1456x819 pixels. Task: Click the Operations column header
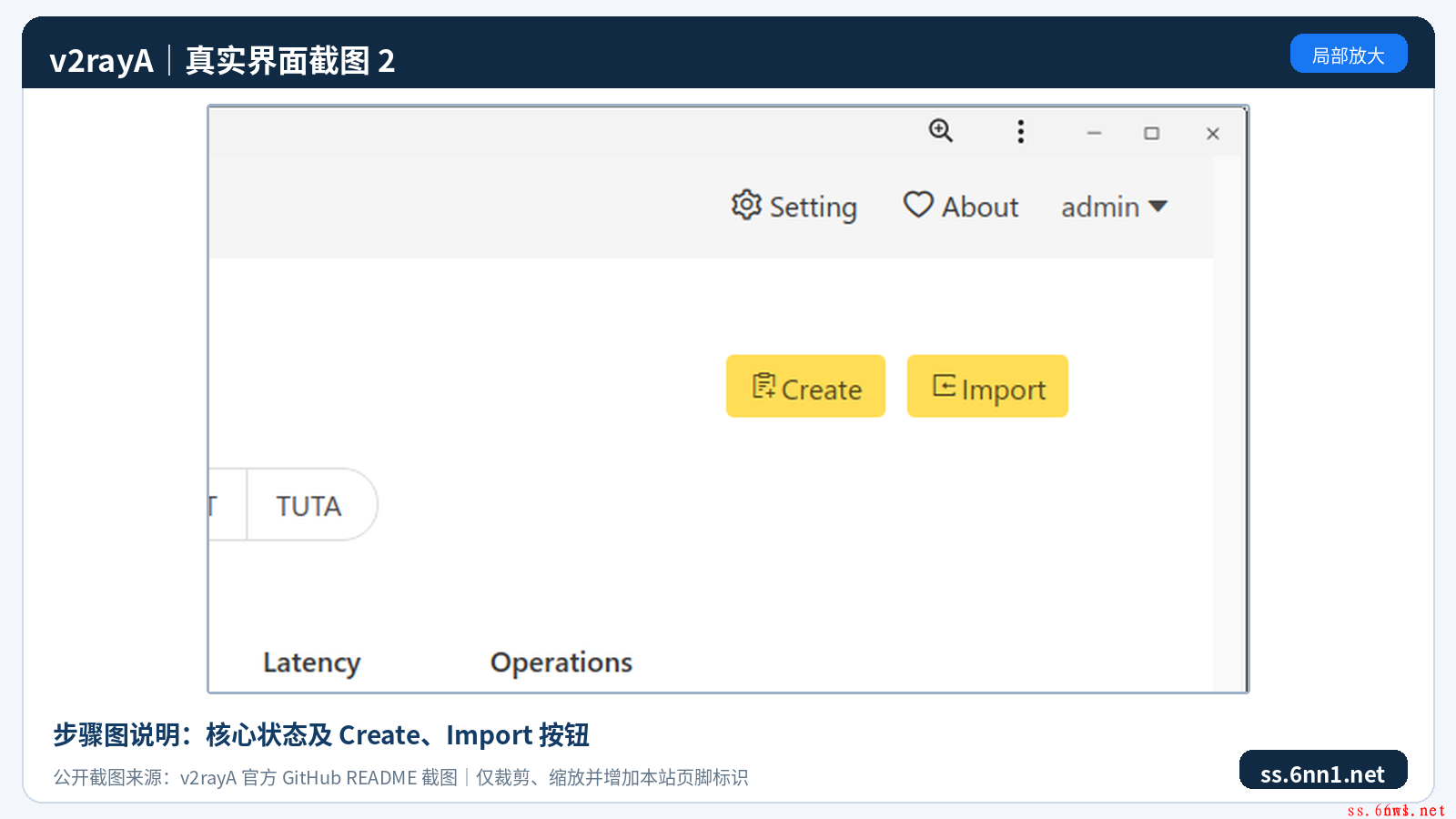[x=561, y=662]
